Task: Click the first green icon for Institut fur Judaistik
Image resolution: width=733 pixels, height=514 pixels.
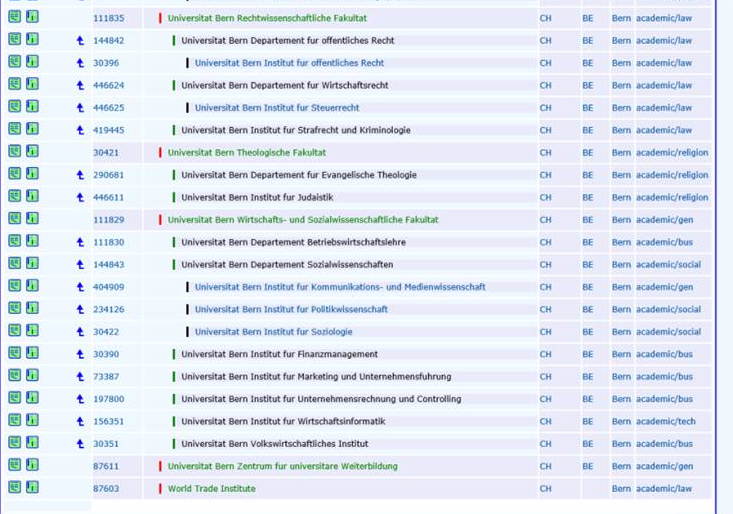Action: 14,196
